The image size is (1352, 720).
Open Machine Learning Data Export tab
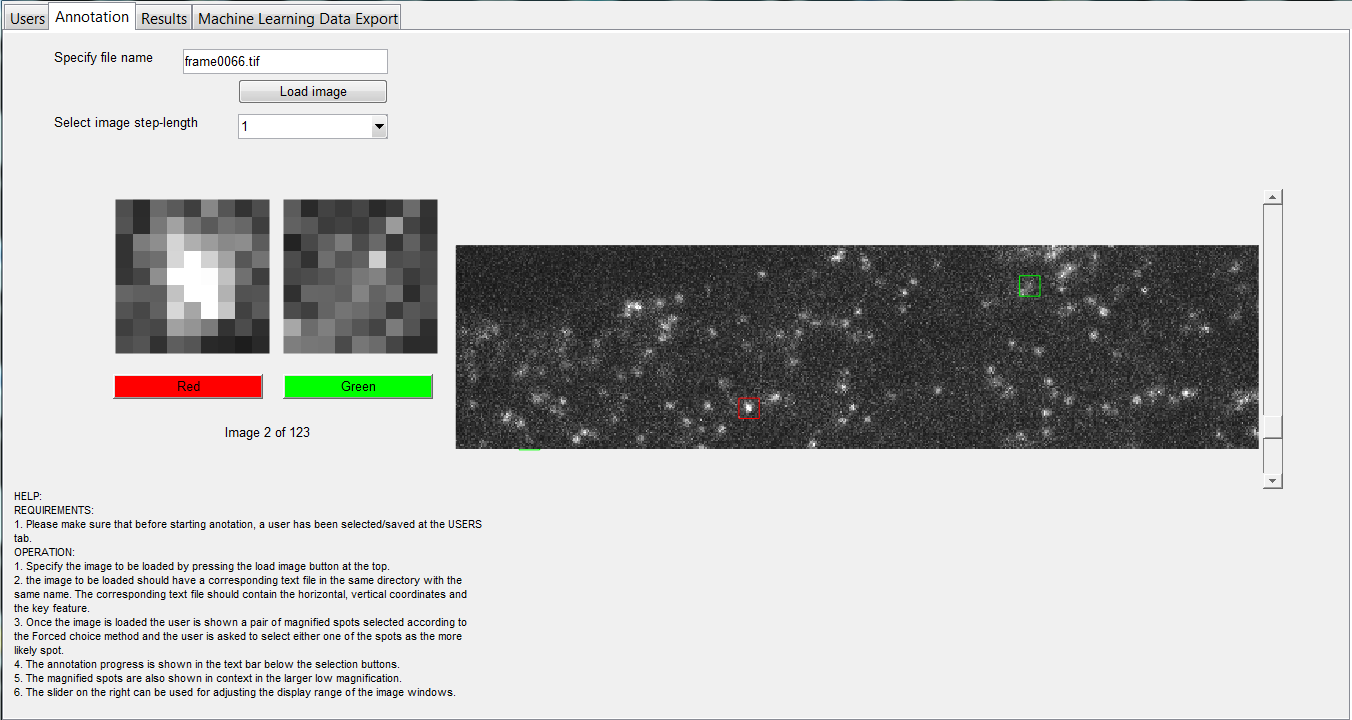tap(298, 18)
